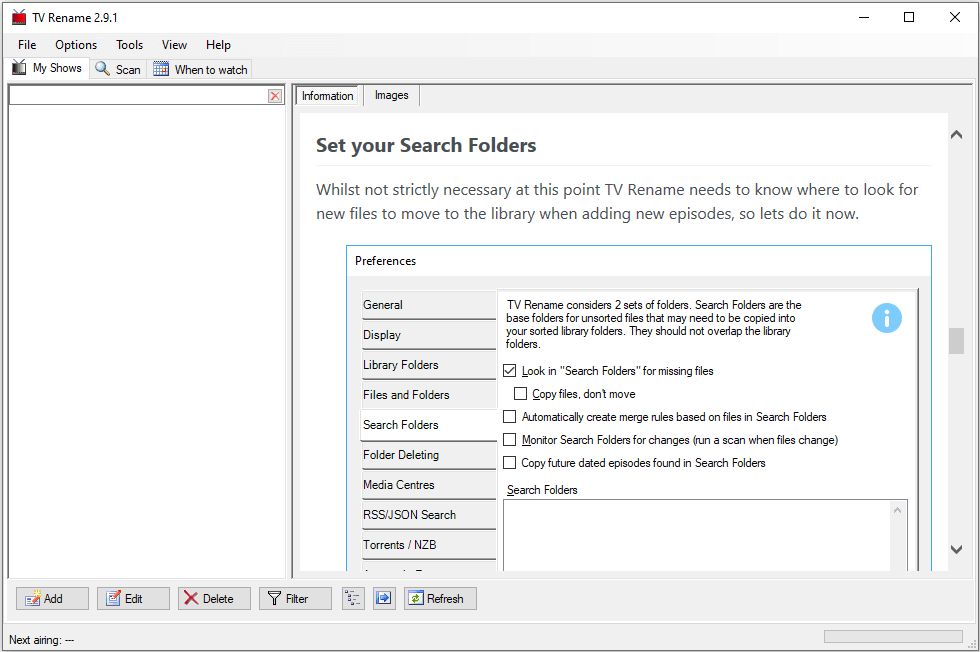980x652 pixels.
Task: Select Torrents / NZB preferences section
Action: coord(429,545)
